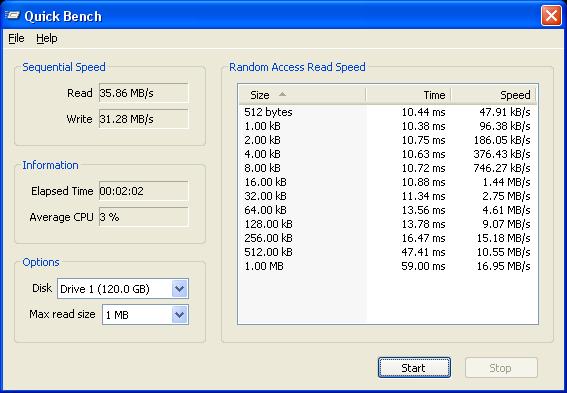Click the Sequential Speed group label
The width and height of the screenshot is (567, 393).
pos(64,67)
